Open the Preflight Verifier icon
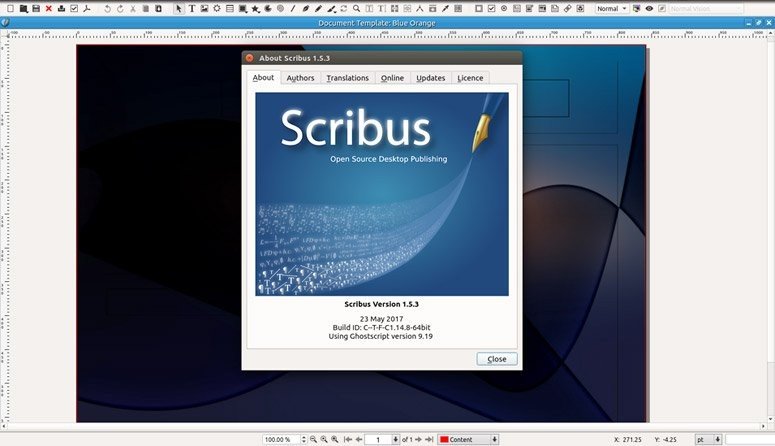 (x=74, y=8)
